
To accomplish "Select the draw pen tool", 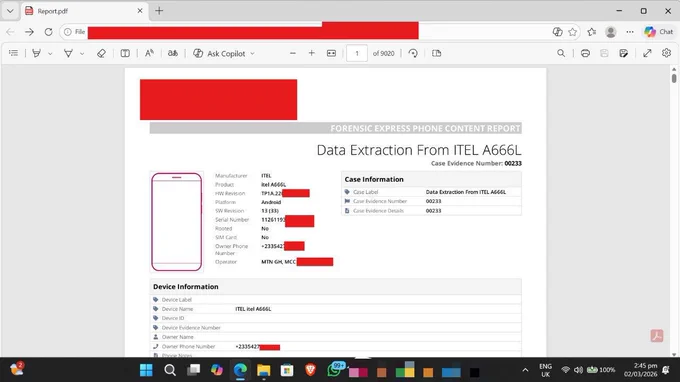I will coord(68,53).
